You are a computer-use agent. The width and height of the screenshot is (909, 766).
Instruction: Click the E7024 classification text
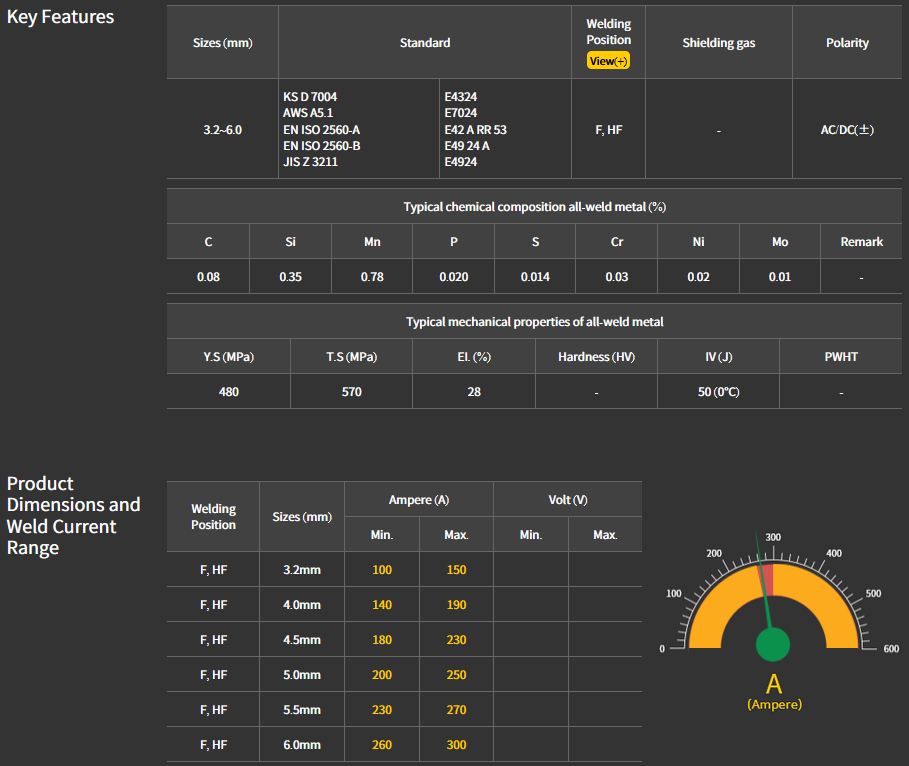click(x=462, y=113)
